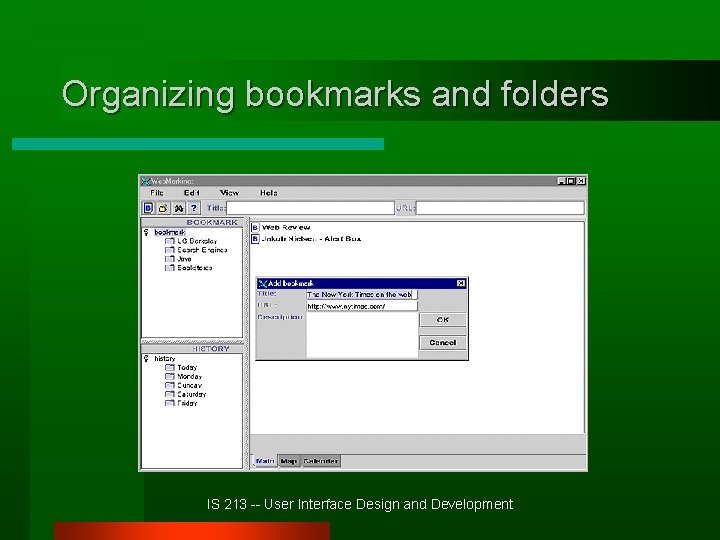Viewport: 720px width, 540px height.
Task: Click the Saturday folder icon
Action: [x=169, y=394]
